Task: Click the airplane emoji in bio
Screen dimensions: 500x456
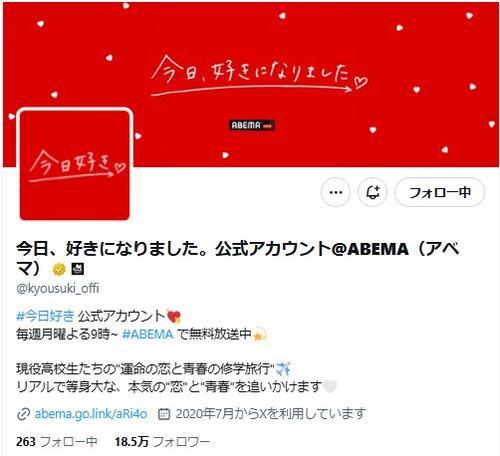Action: [283, 369]
